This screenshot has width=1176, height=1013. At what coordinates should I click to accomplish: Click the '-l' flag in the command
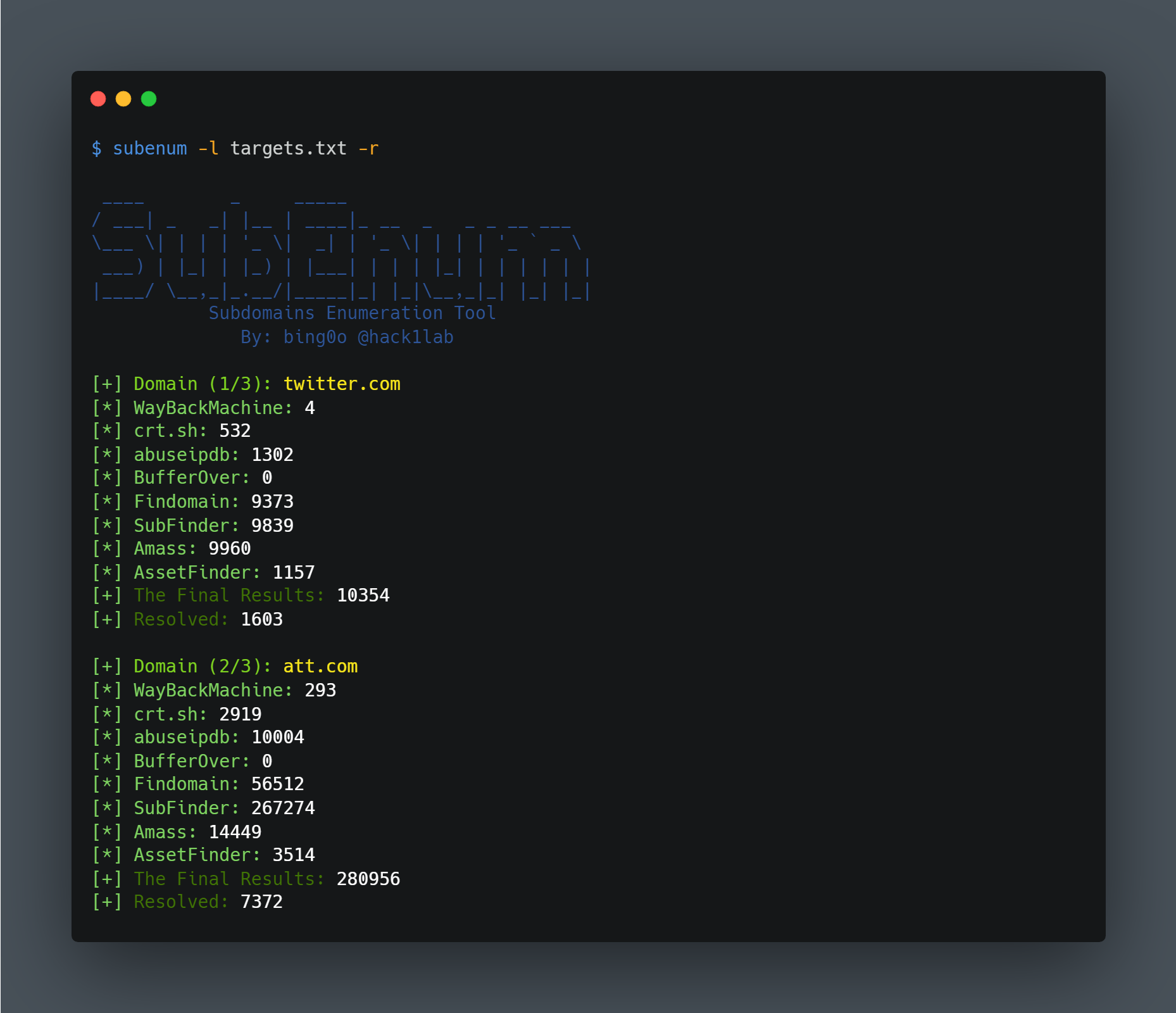[208, 148]
